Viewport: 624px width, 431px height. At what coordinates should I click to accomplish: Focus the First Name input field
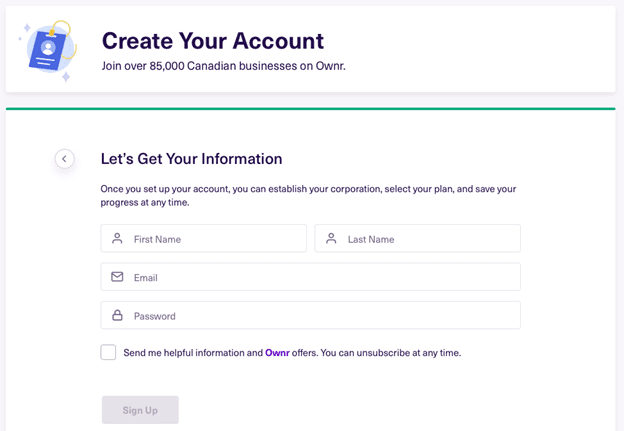pyautogui.click(x=203, y=238)
